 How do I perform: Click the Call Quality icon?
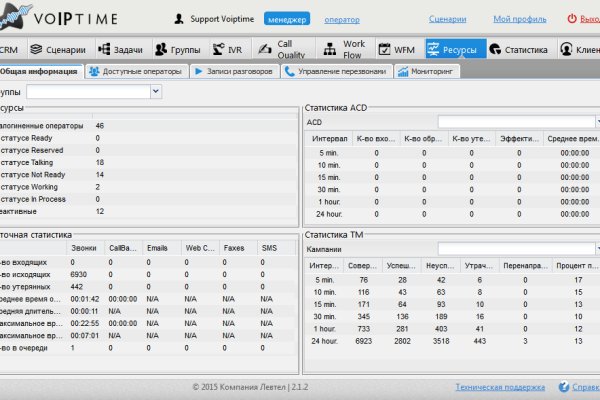click(263, 49)
